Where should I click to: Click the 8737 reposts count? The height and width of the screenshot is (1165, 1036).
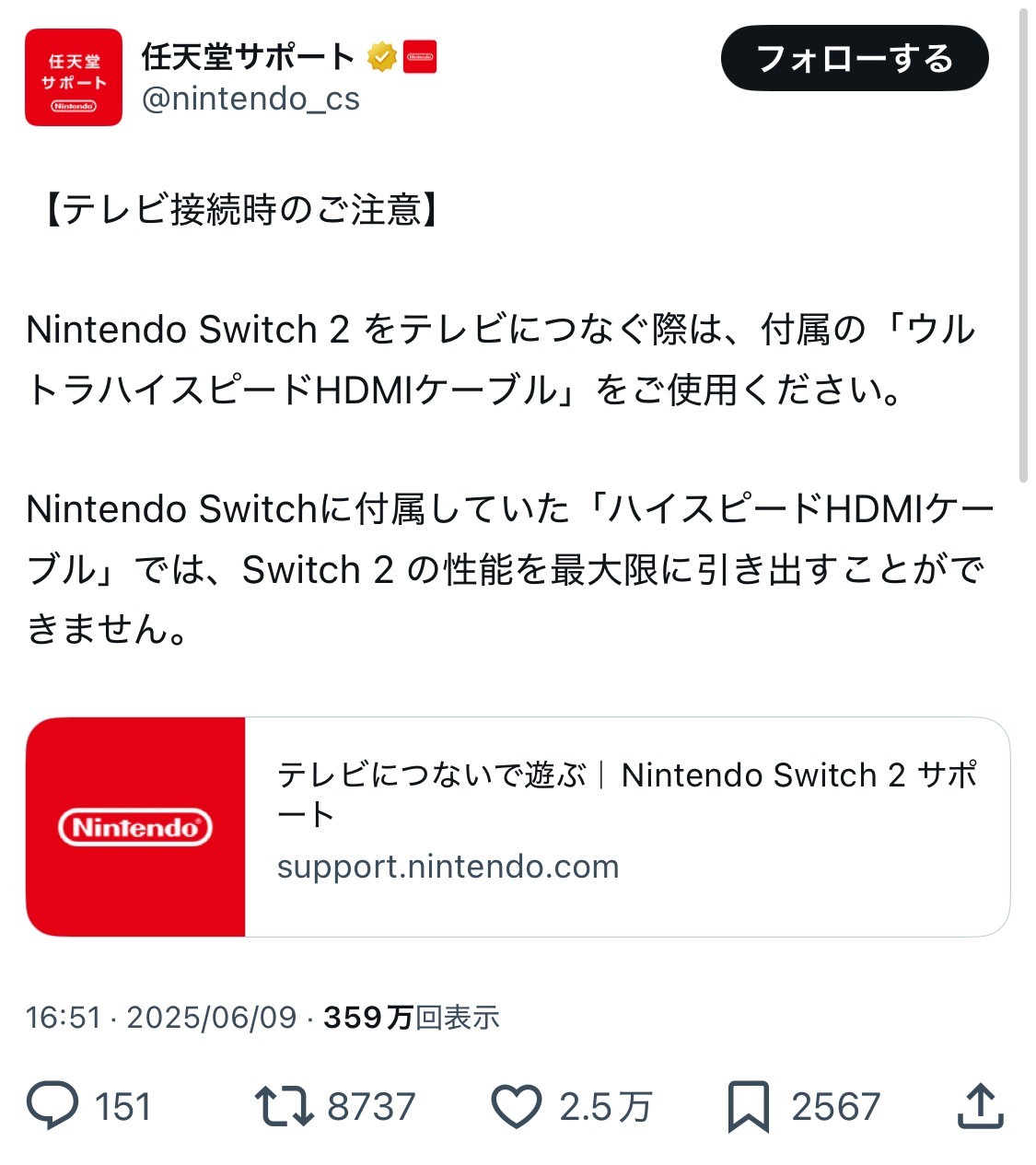click(371, 1107)
